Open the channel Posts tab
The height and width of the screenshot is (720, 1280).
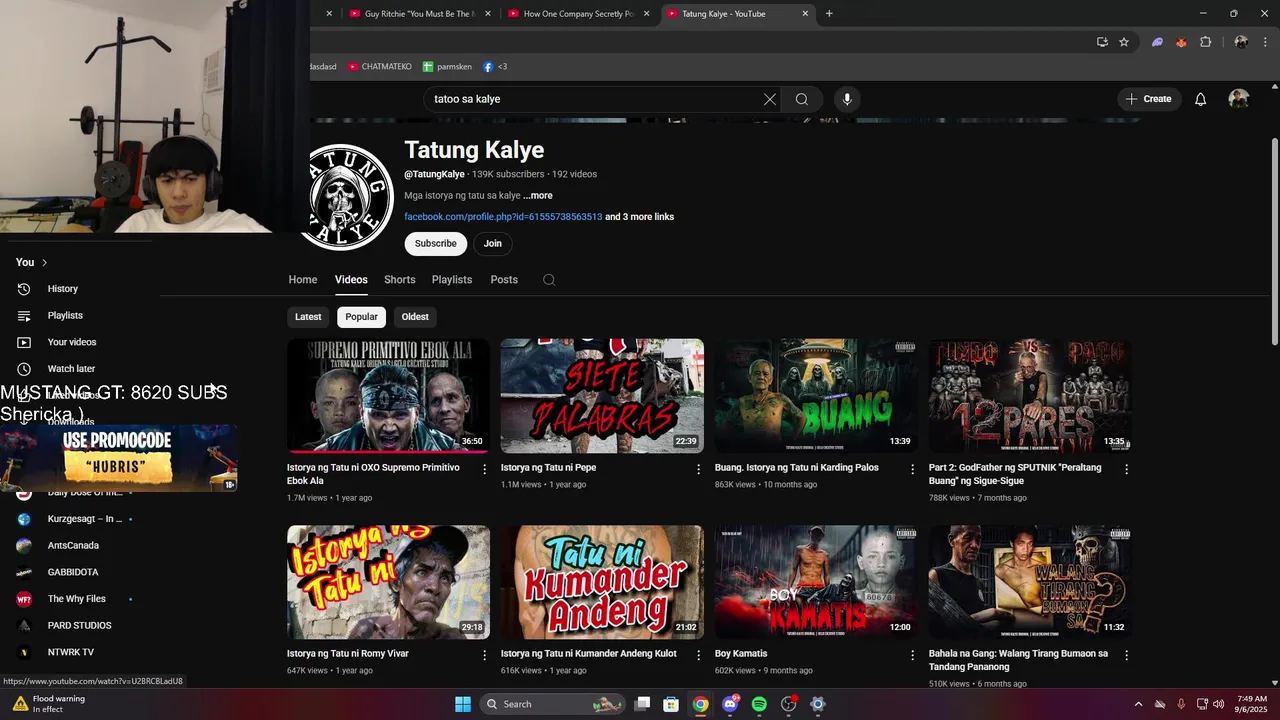pos(504,280)
